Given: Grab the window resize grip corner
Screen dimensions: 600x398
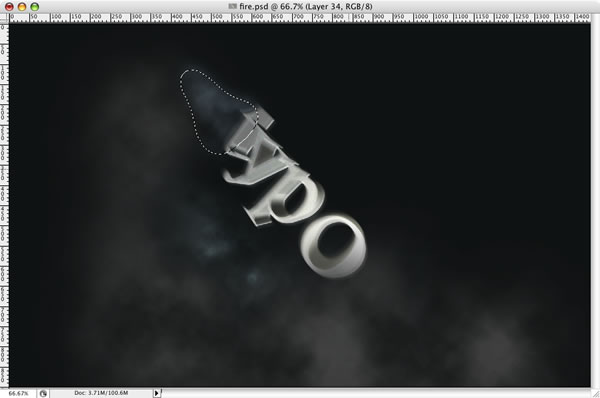Looking at the screenshot, I should [x=595, y=393].
